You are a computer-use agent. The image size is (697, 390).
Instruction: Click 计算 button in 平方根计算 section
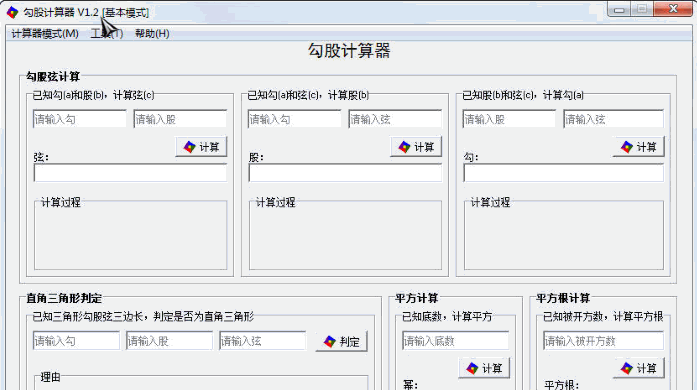638,368
